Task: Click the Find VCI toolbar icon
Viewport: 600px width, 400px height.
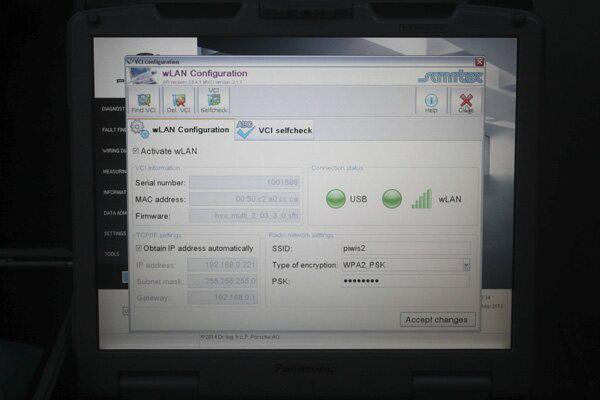Action: point(143,102)
